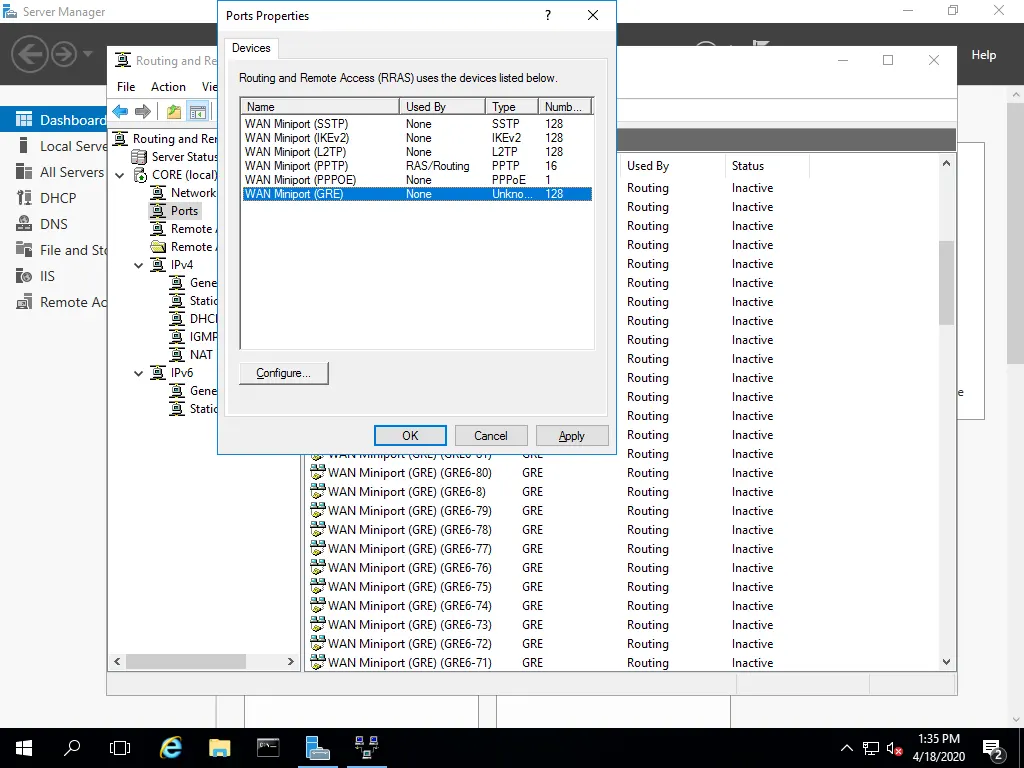Launch Internet Explorer from the taskbar
The width and height of the screenshot is (1024, 768).
click(x=171, y=748)
